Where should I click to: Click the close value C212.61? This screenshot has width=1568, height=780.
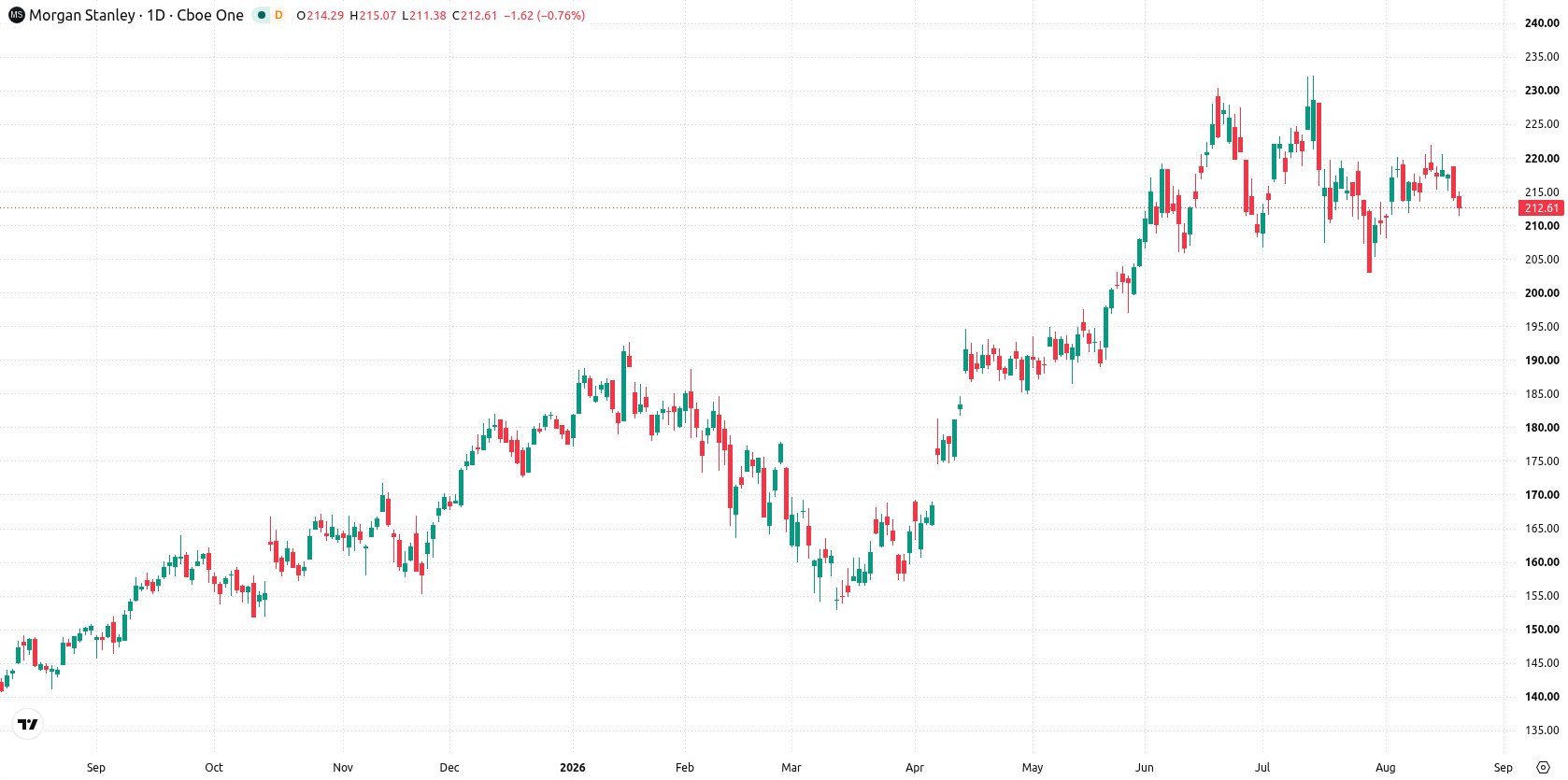point(475,16)
